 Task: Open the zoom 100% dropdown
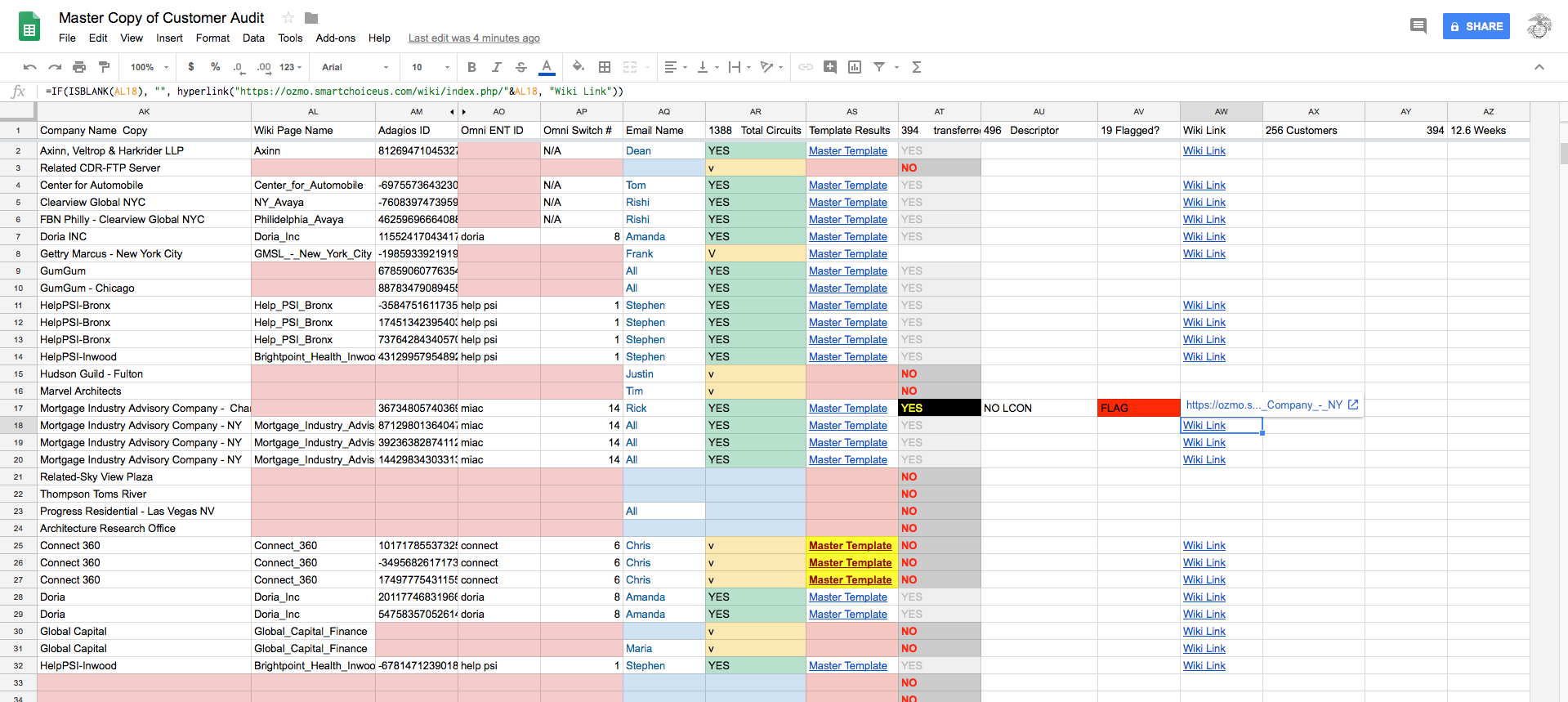coord(150,67)
